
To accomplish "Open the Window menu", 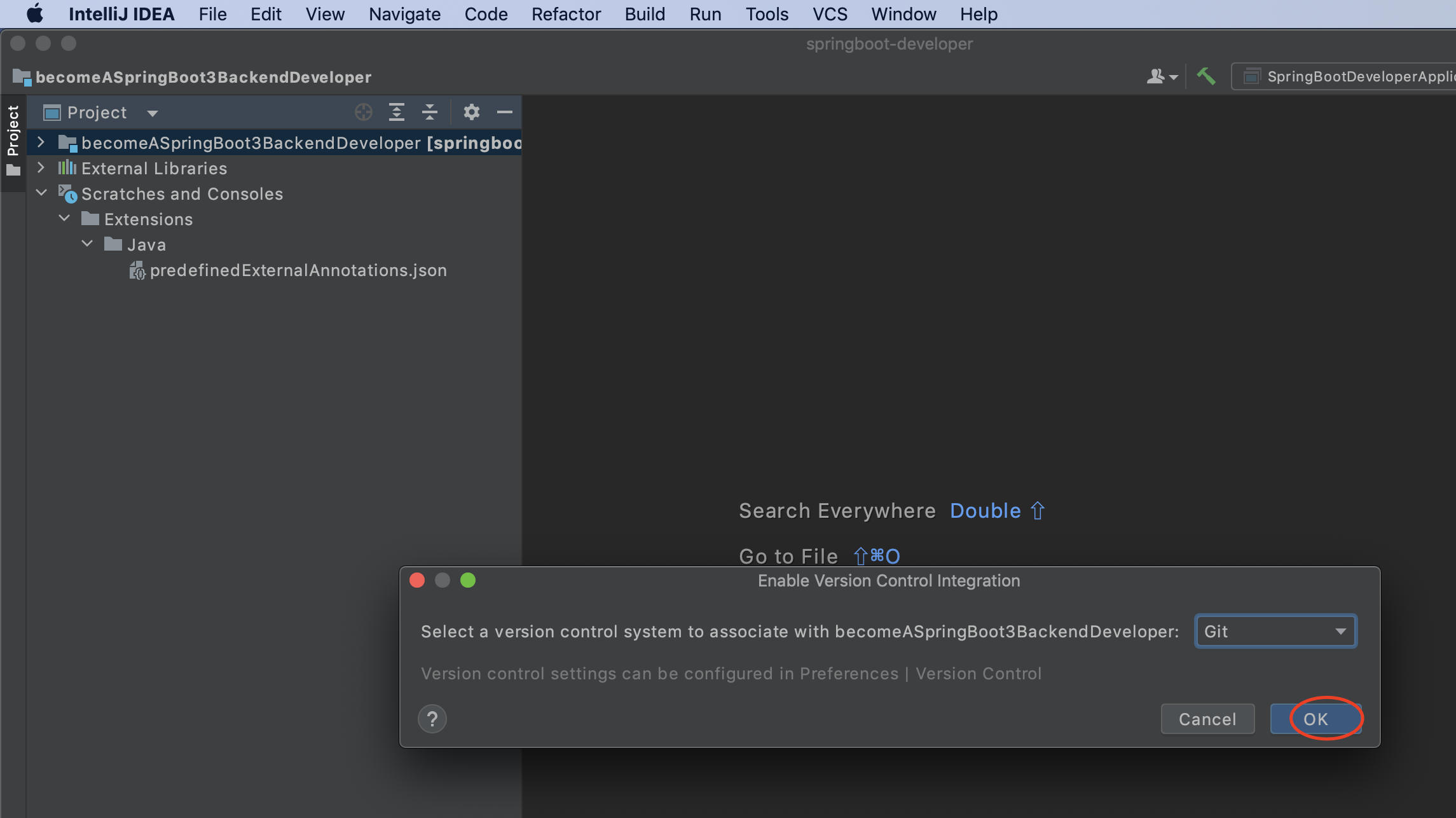I will tap(903, 13).
